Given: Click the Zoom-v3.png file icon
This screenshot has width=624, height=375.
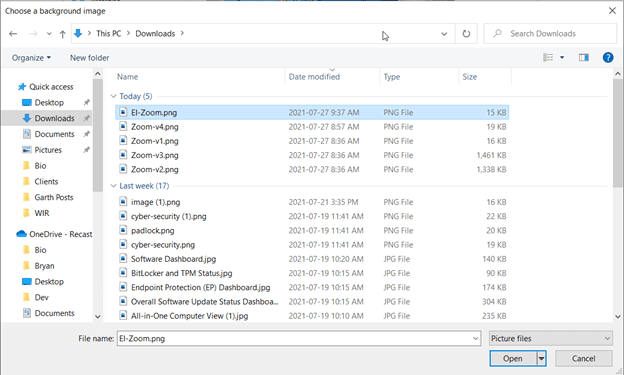Looking at the screenshot, I should pyautogui.click(x=123, y=155).
